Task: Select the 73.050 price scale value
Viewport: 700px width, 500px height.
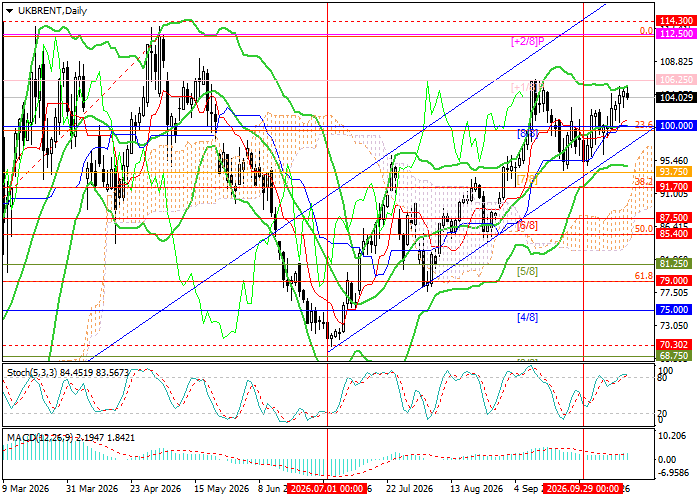Action: tap(674, 325)
